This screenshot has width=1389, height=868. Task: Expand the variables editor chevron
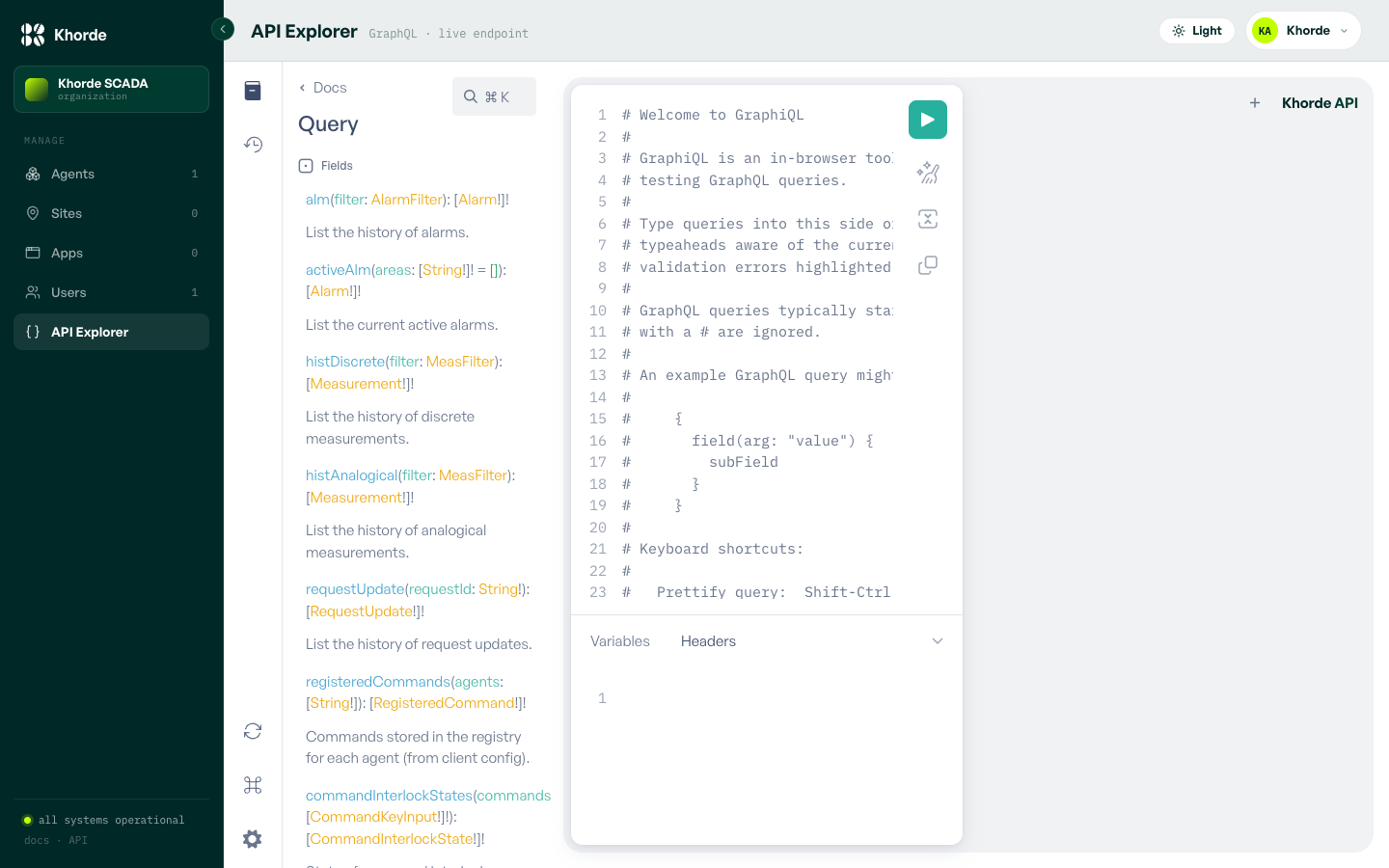[x=937, y=641]
